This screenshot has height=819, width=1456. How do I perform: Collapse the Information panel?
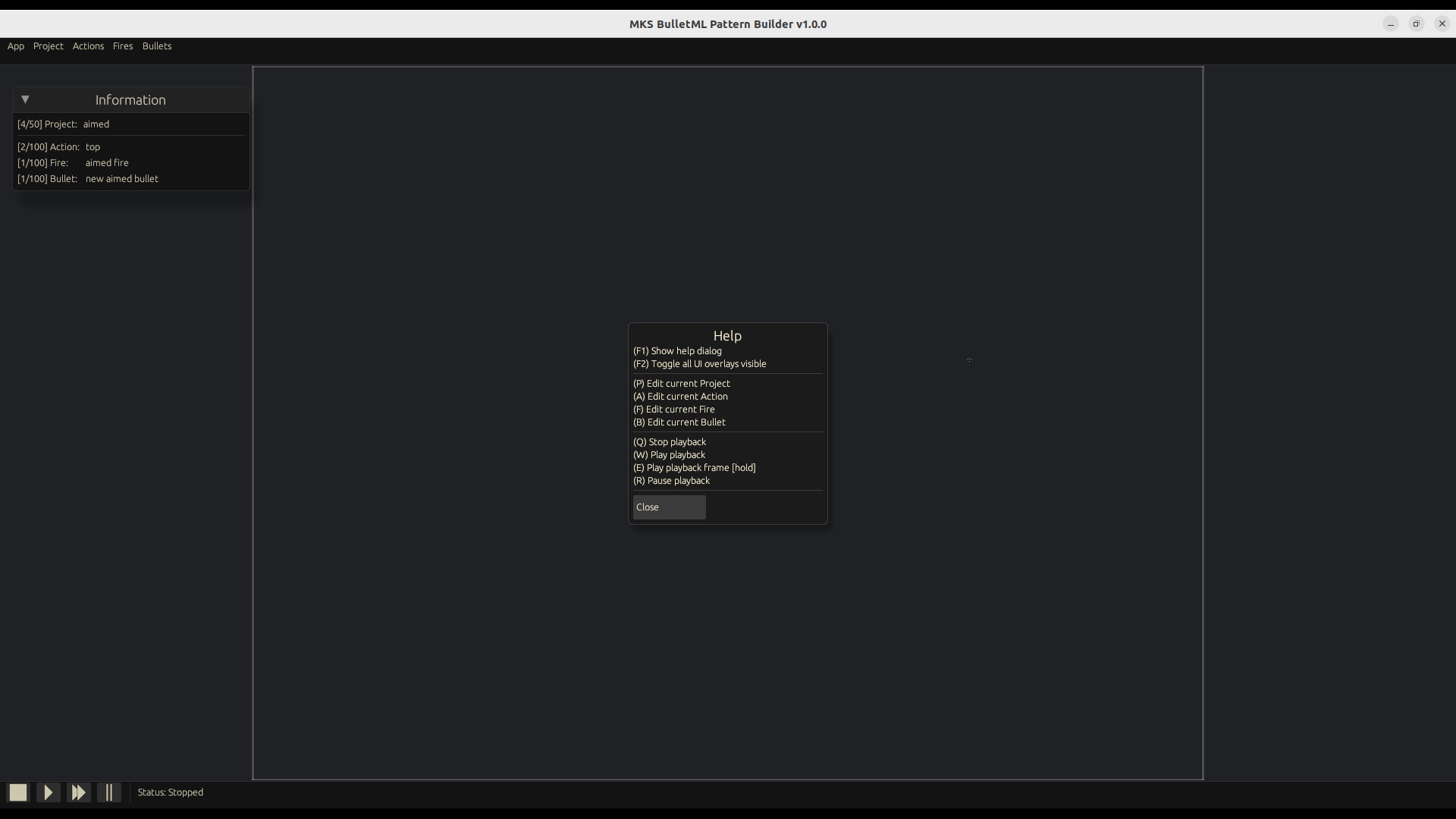pos(25,99)
